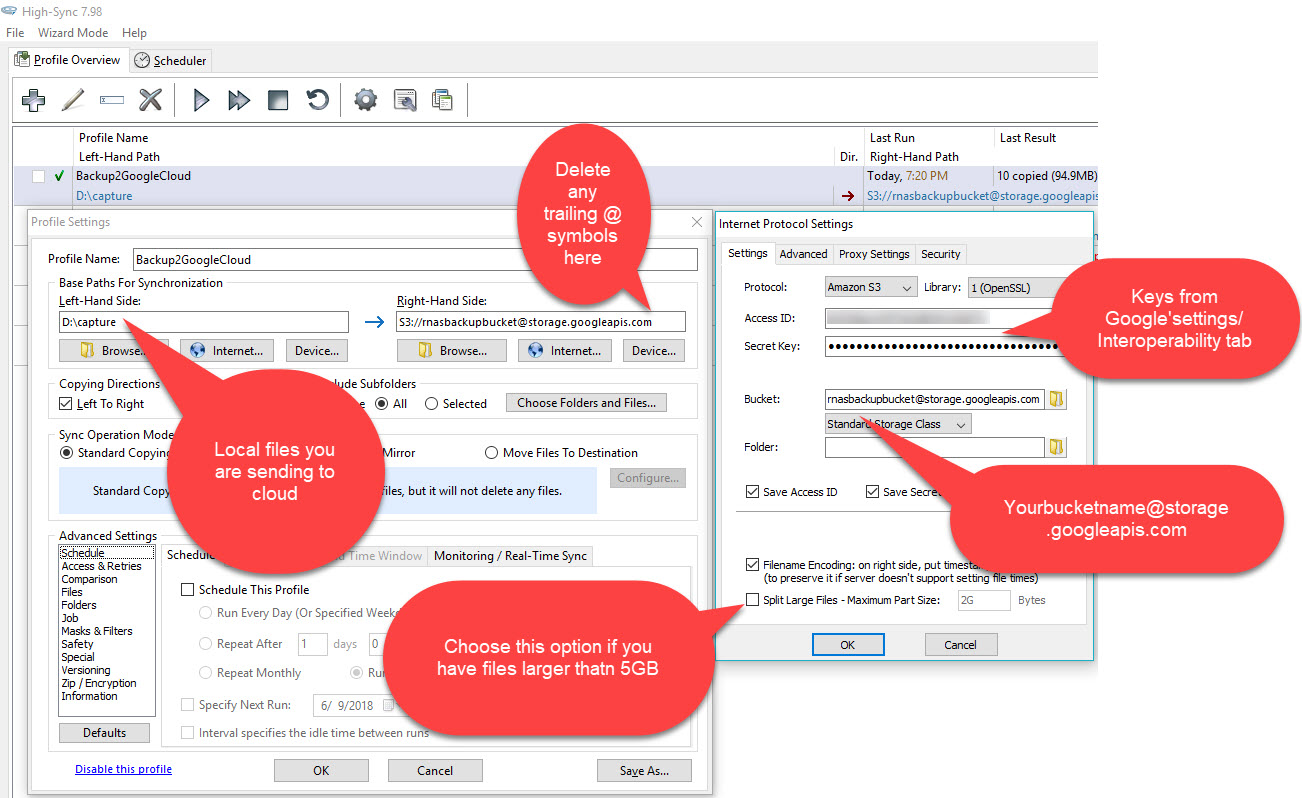The width and height of the screenshot is (1302, 798).
Task: Click the Disable this profile link
Action: (x=123, y=769)
